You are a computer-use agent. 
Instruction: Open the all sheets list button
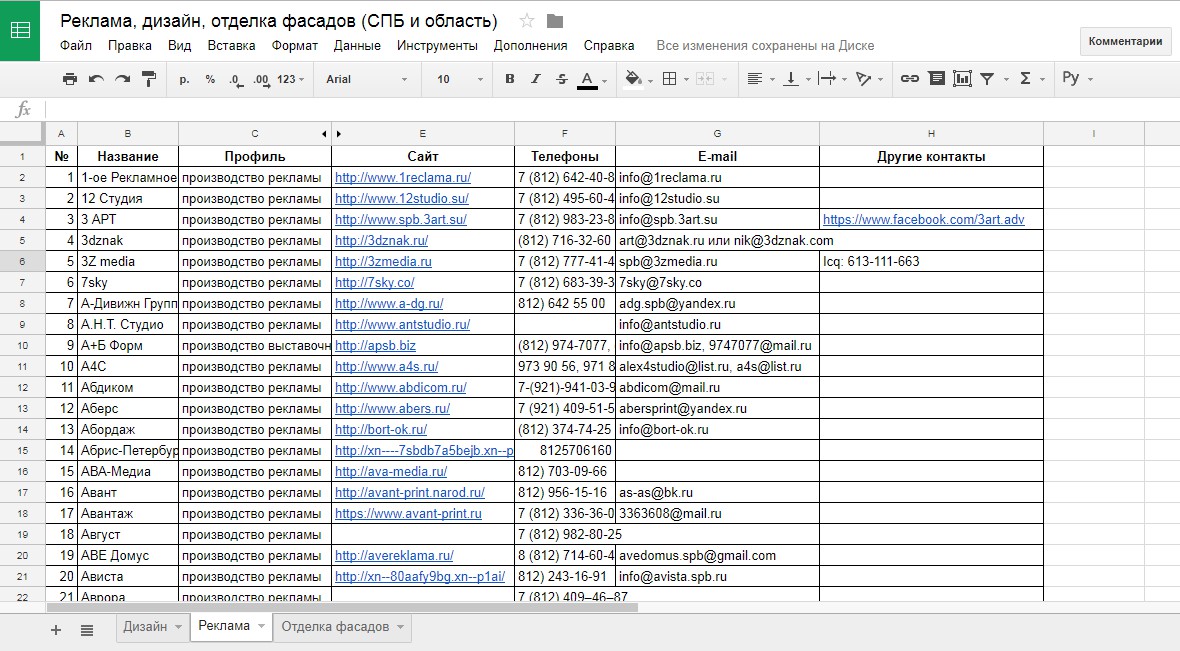coord(87,630)
